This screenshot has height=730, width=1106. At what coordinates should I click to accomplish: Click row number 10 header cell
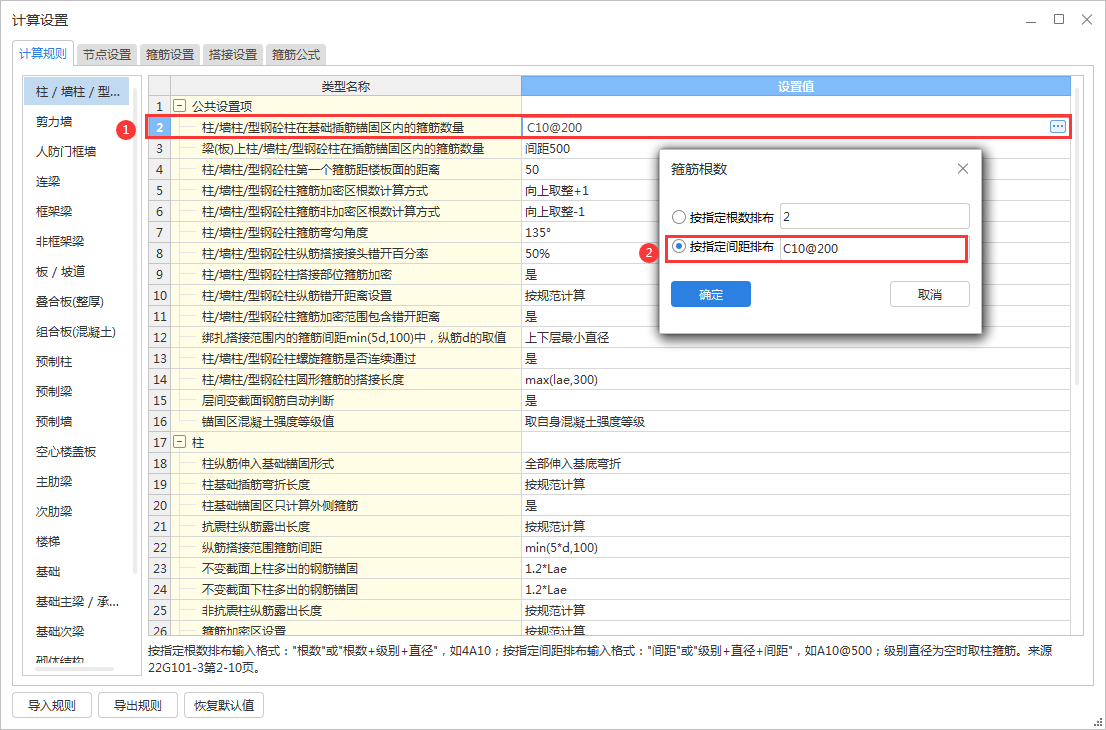pyautogui.click(x=160, y=296)
